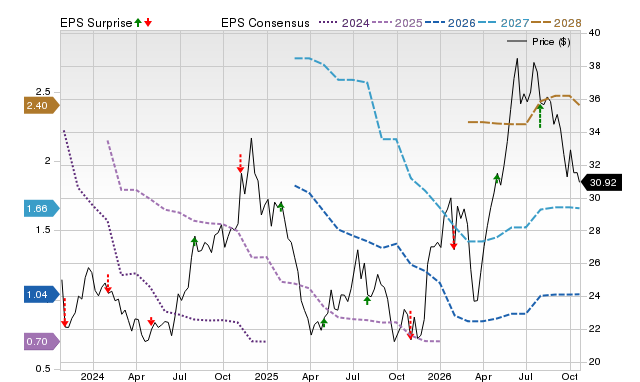Click the EPS Consensus legend label
Screen dimensions: 640x382
265,23
